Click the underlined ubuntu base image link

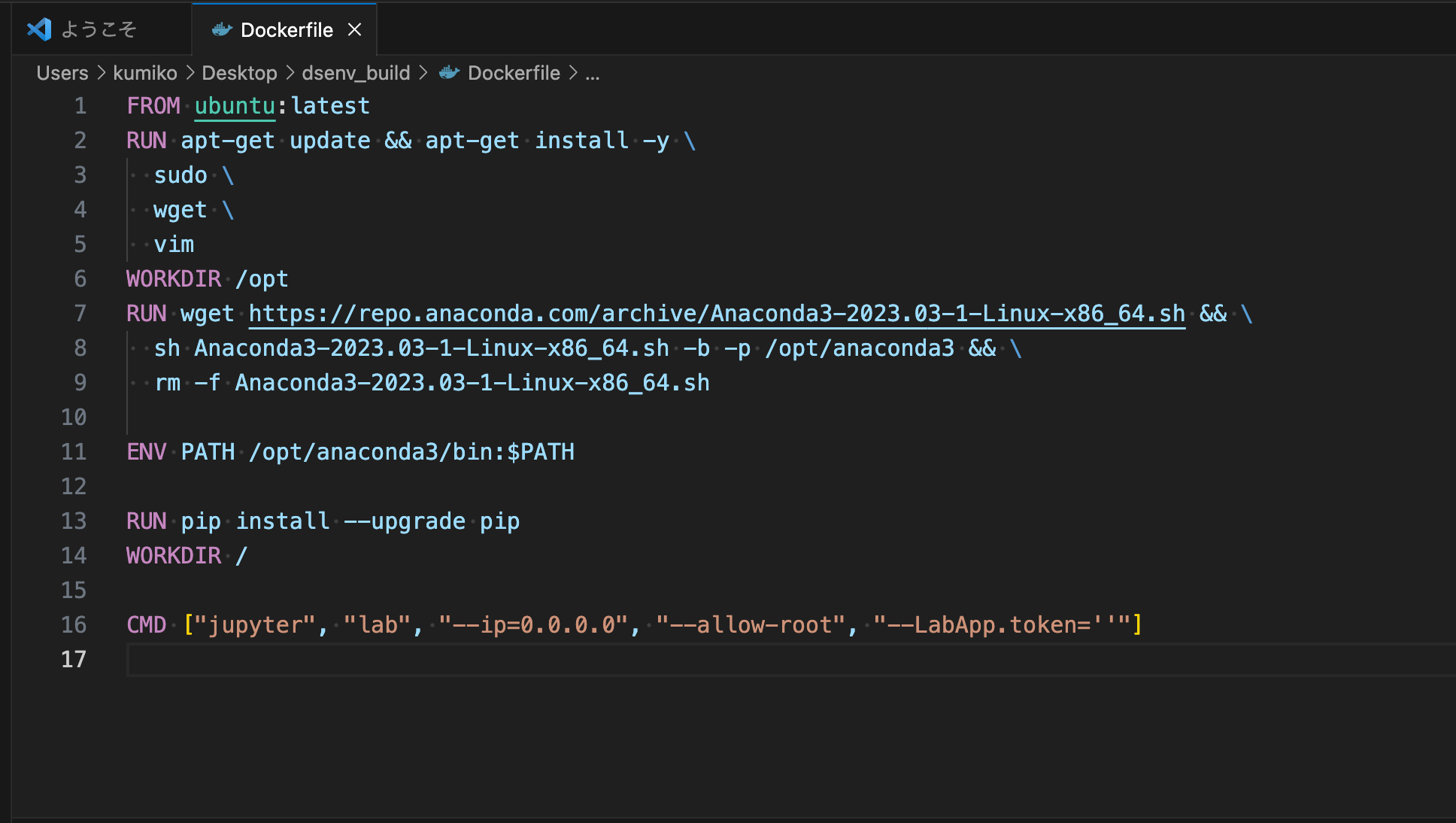click(234, 105)
